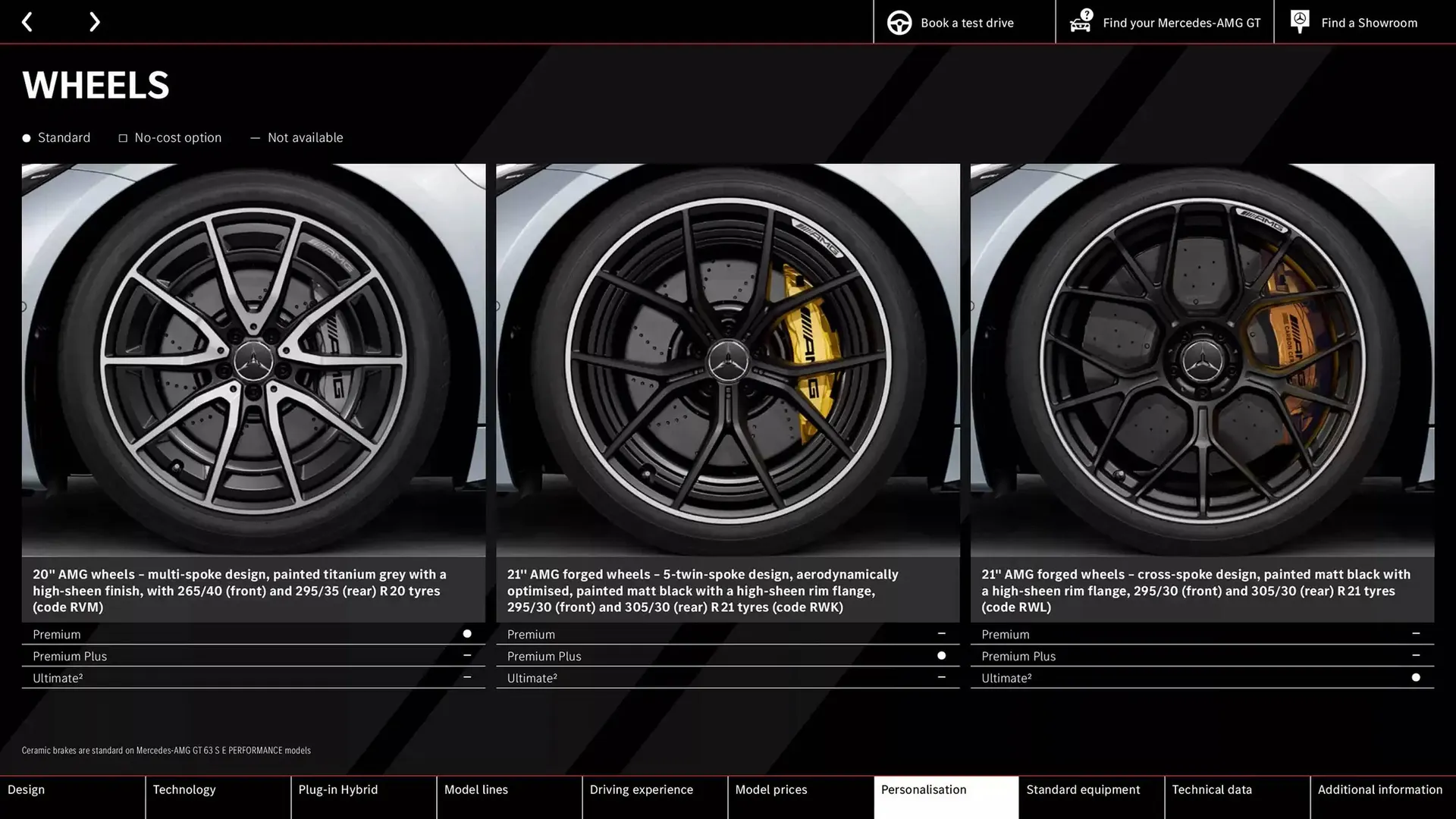
Task: Click the Not available legend label
Action: [x=305, y=137]
